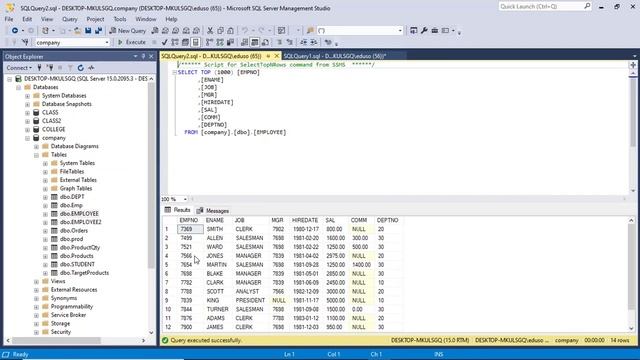Switch to the Messages results tab
The image size is (640, 360).
pos(213,211)
